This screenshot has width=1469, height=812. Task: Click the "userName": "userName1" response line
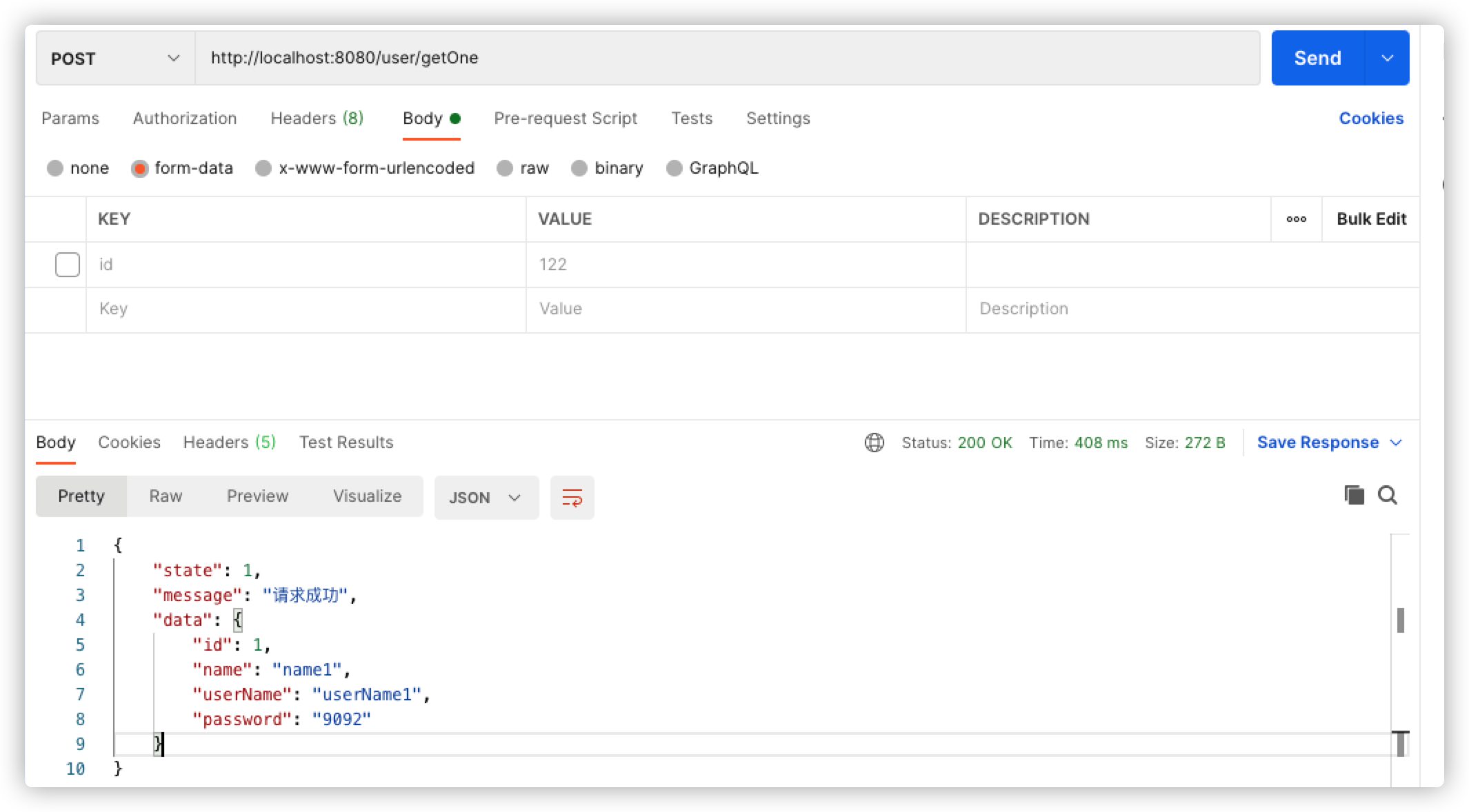coord(311,695)
